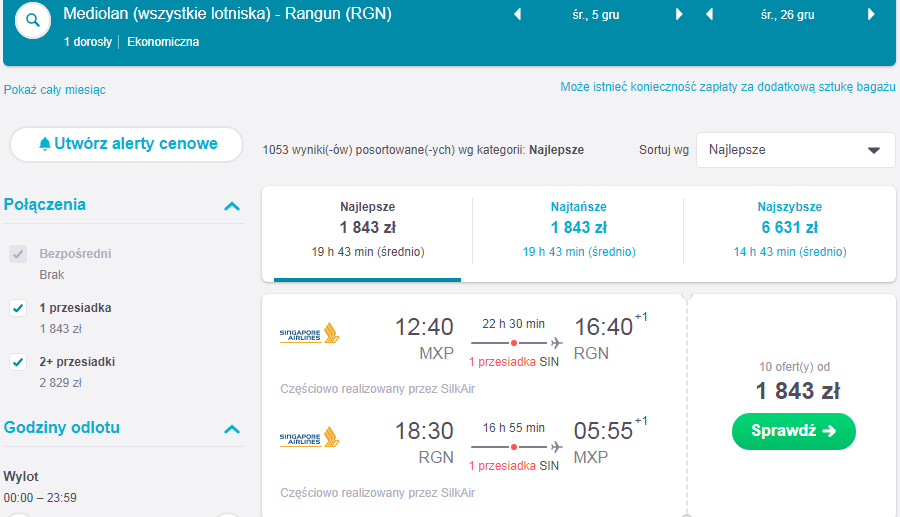
Task: Open Pokaż cały miesiąc link
Action: [55, 90]
